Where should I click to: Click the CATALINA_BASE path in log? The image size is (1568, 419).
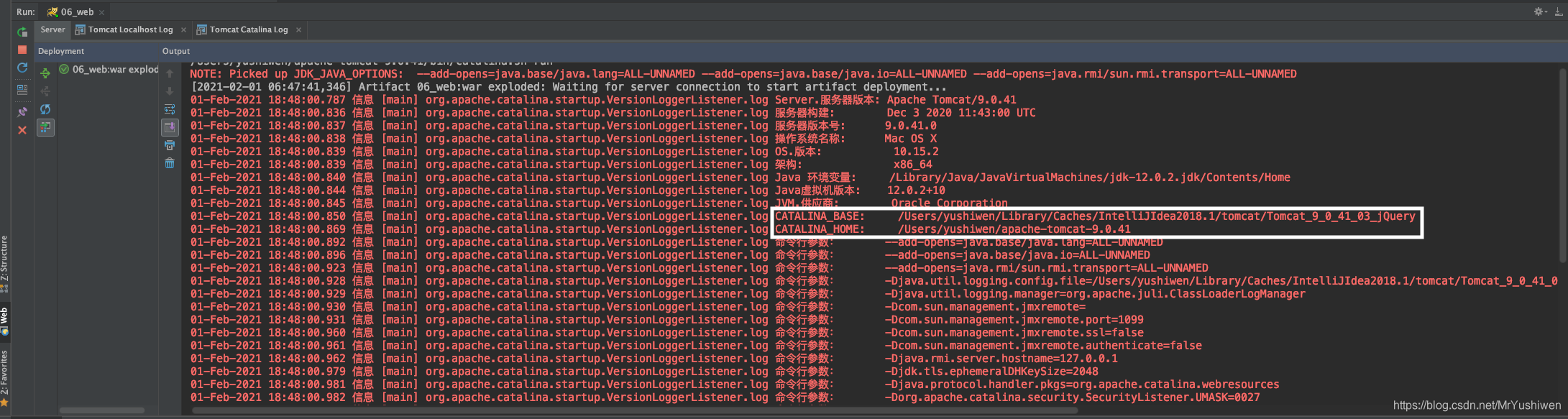point(1156,216)
